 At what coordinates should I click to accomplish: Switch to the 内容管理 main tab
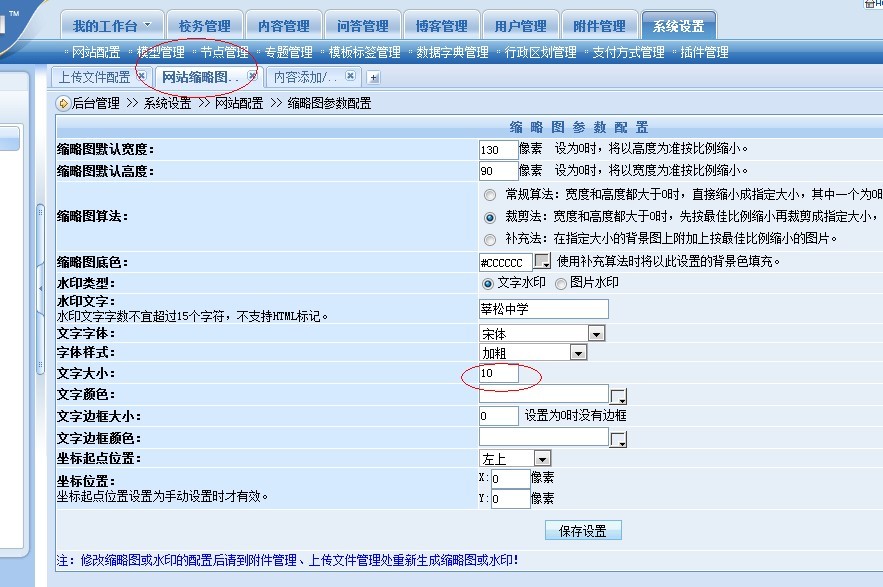[284, 26]
